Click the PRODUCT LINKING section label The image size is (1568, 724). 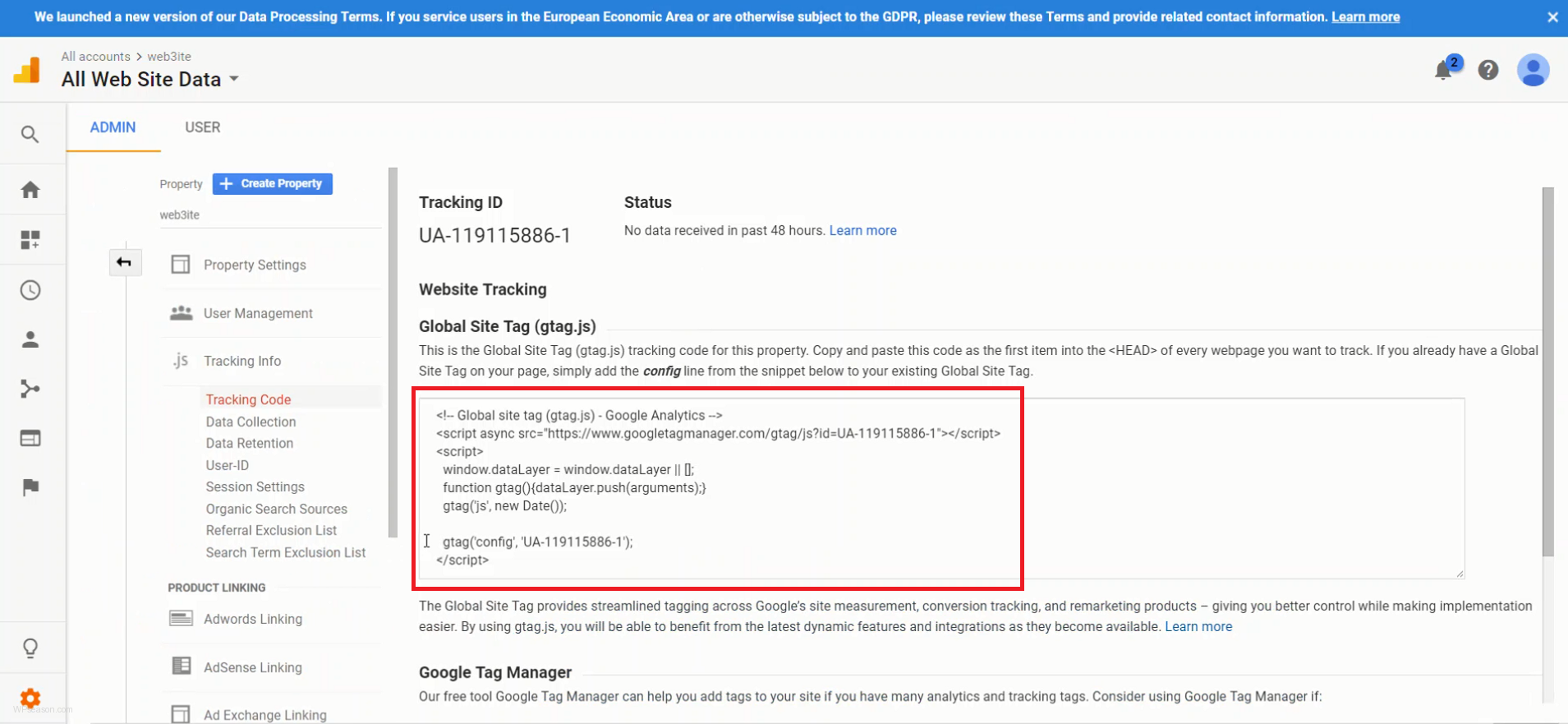[216, 588]
